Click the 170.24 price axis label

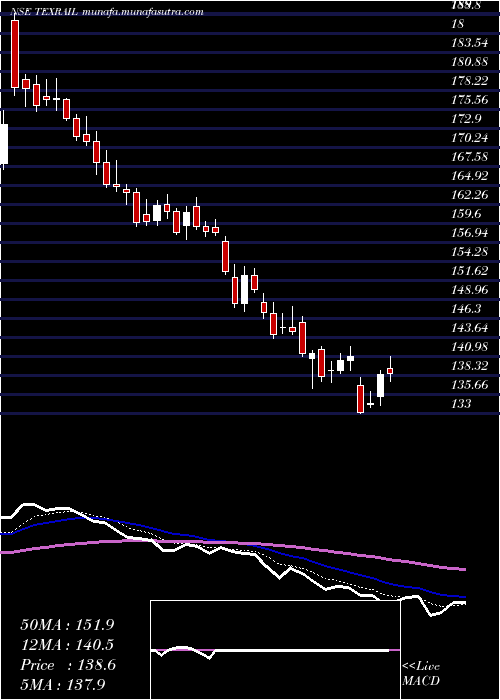pyautogui.click(x=470, y=138)
